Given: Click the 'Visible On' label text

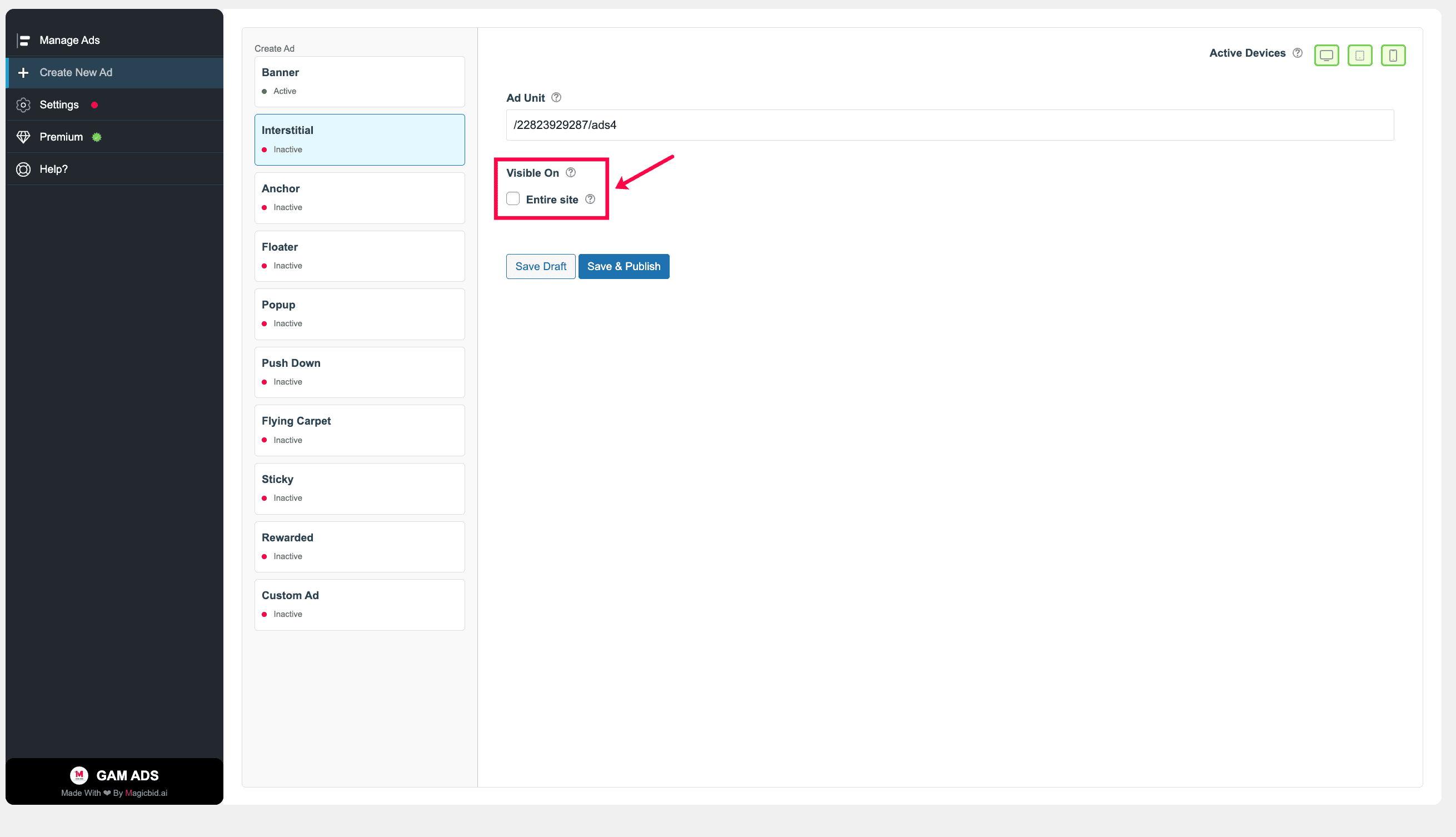Looking at the screenshot, I should (x=532, y=172).
